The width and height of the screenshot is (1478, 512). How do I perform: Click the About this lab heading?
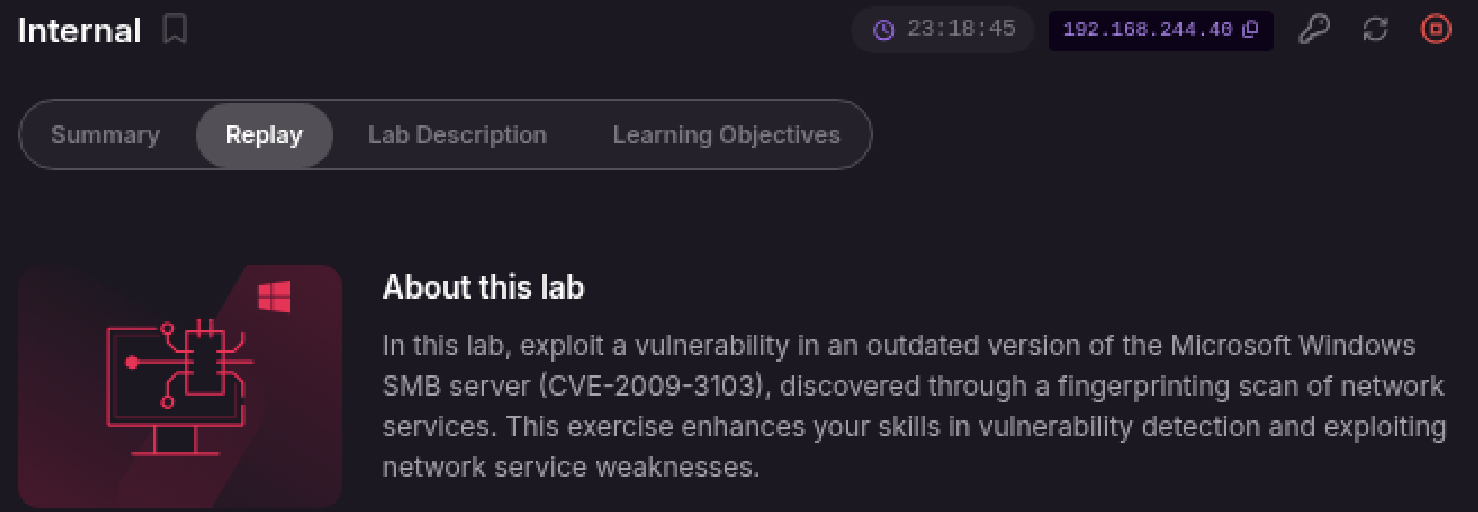pyautogui.click(x=483, y=288)
